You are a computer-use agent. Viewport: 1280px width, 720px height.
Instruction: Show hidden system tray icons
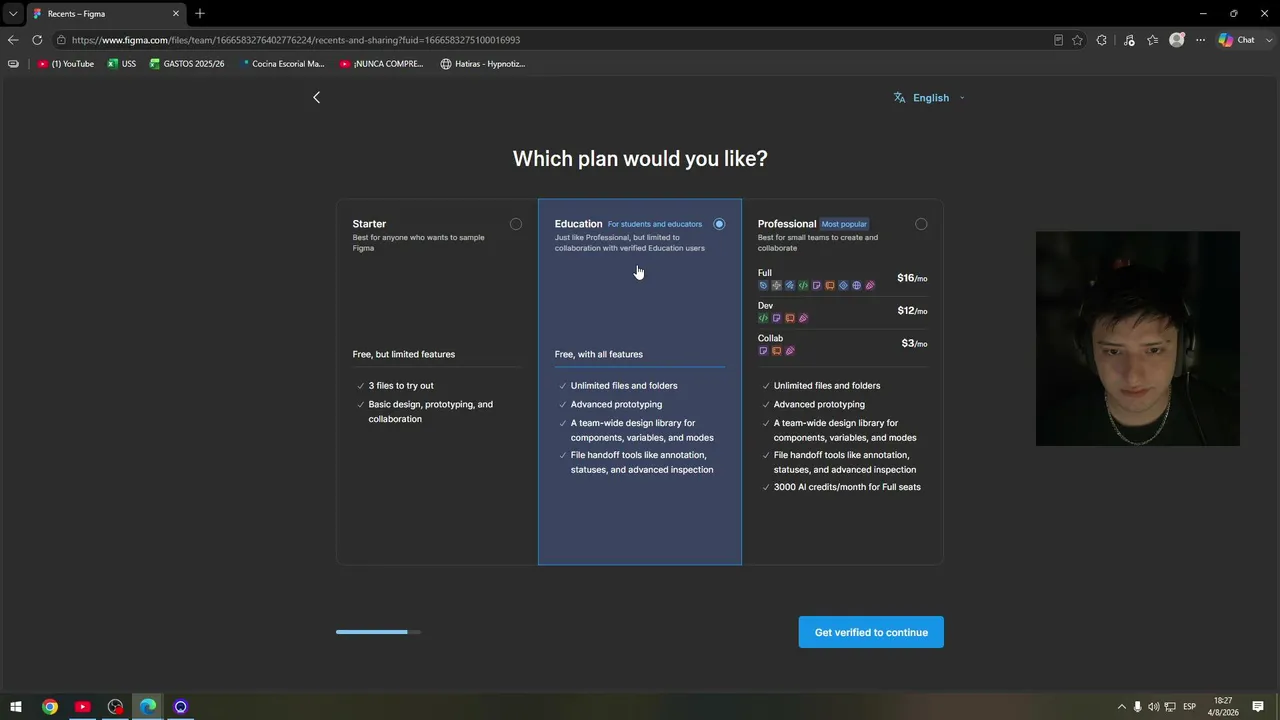click(x=1121, y=707)
